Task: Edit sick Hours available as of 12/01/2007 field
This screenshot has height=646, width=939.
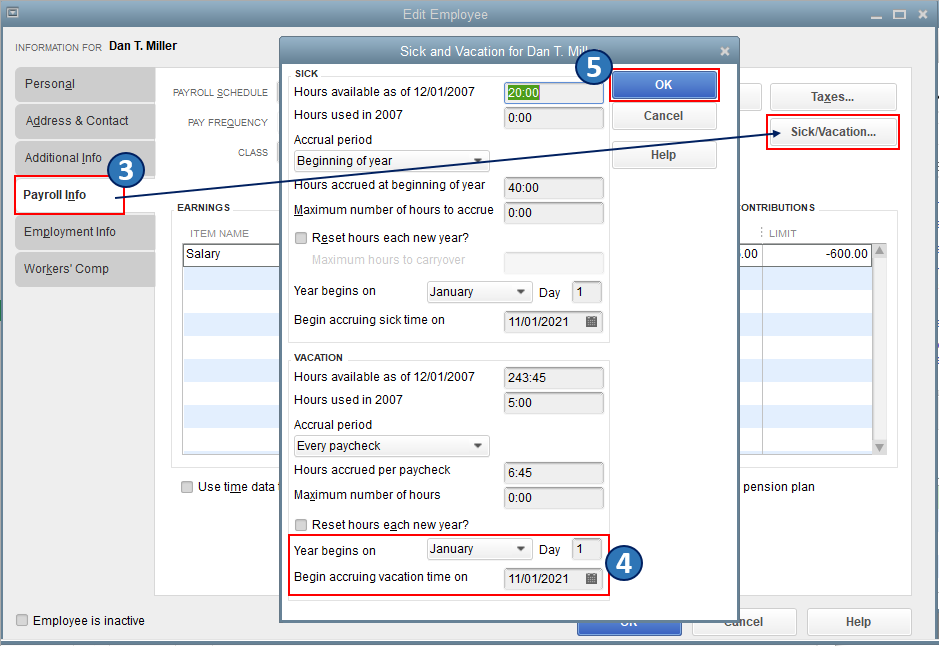Action: tap(554, 93)
